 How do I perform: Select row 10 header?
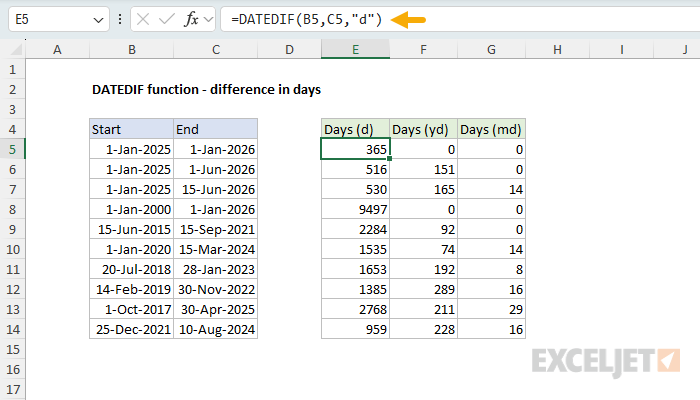(x=12, y=249)
